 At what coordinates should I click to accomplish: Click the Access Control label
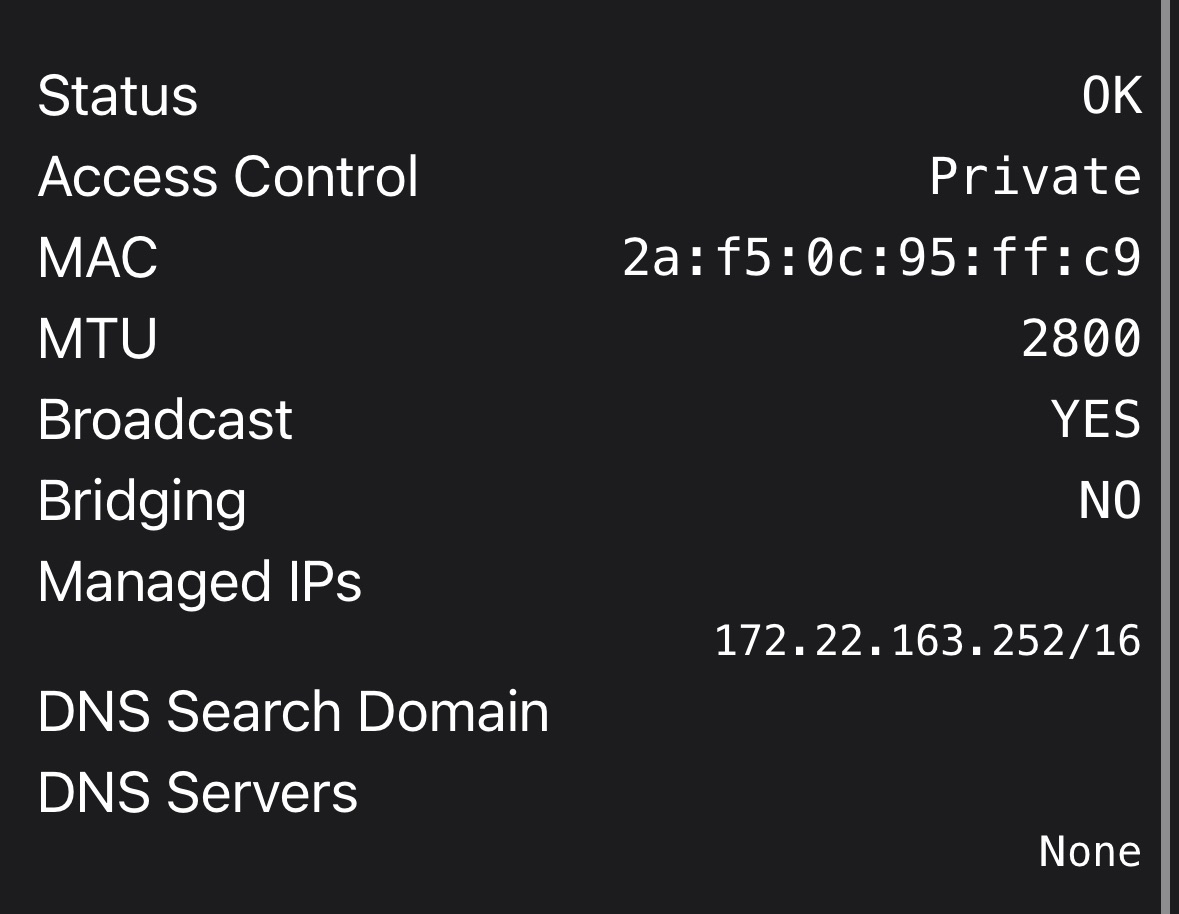(x=228, y=177)
